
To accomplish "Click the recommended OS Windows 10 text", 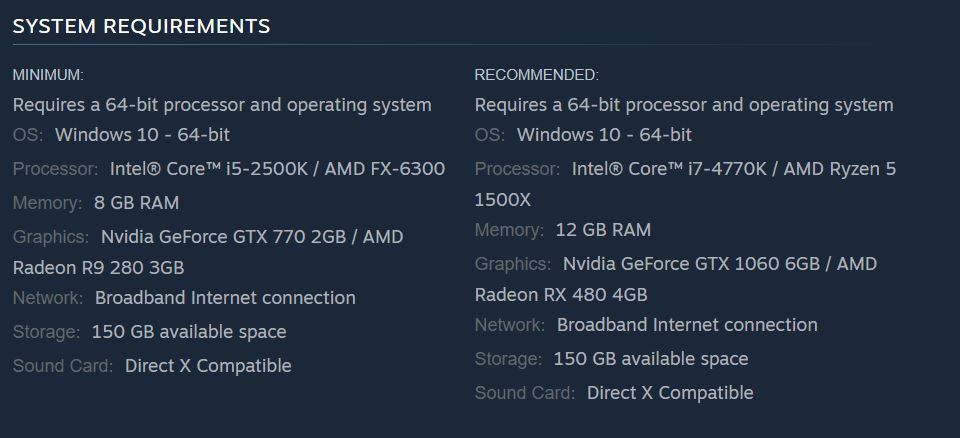I will [604, 135].
